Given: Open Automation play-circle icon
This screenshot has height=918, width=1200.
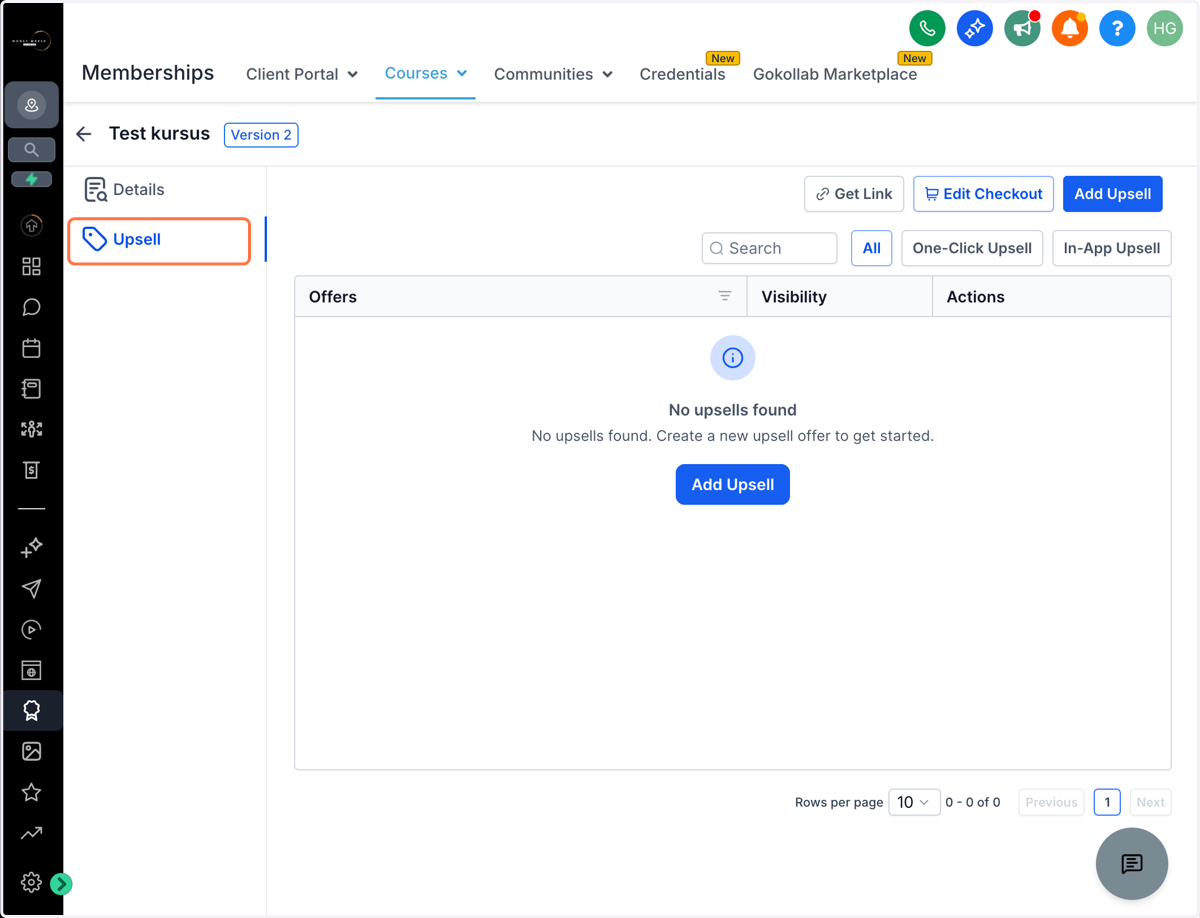Looking at the screenshot, I should (x=31, y=629).
